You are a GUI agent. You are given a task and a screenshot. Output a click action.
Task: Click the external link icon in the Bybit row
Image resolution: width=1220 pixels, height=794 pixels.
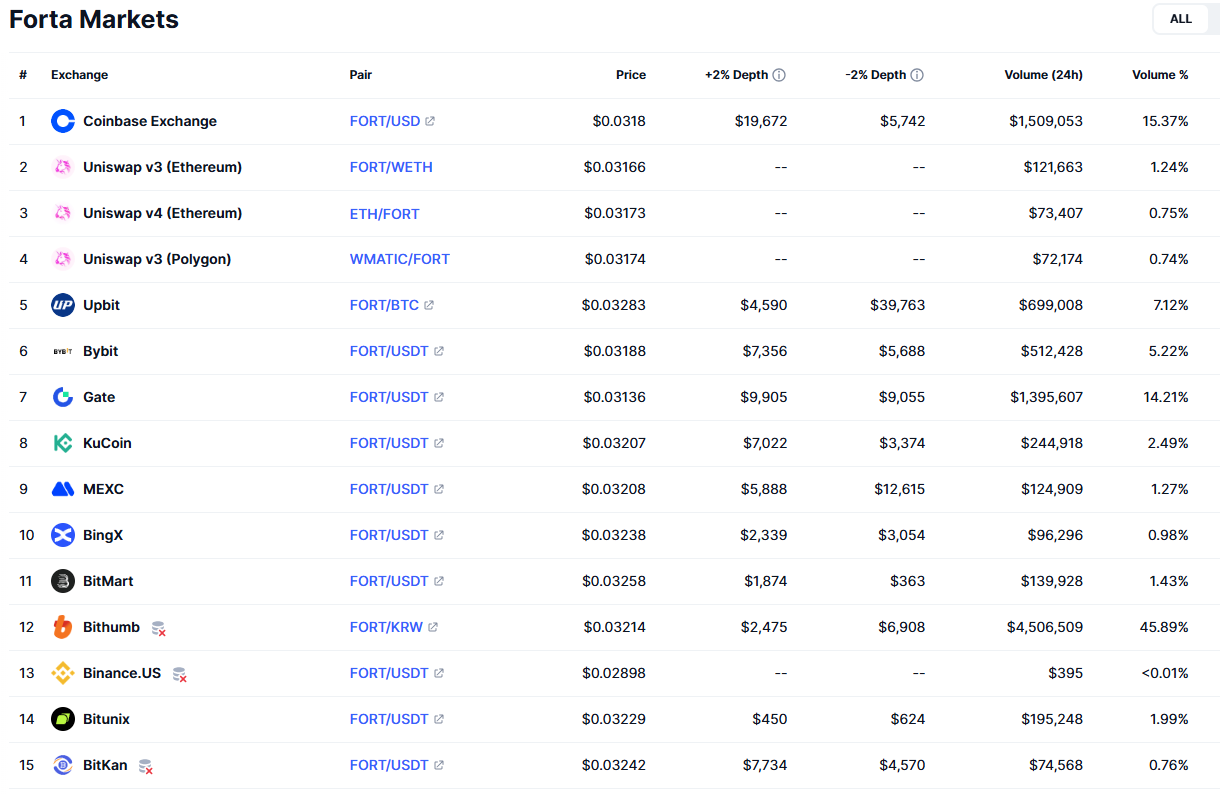pyautogui.click(x=439, y=351)
